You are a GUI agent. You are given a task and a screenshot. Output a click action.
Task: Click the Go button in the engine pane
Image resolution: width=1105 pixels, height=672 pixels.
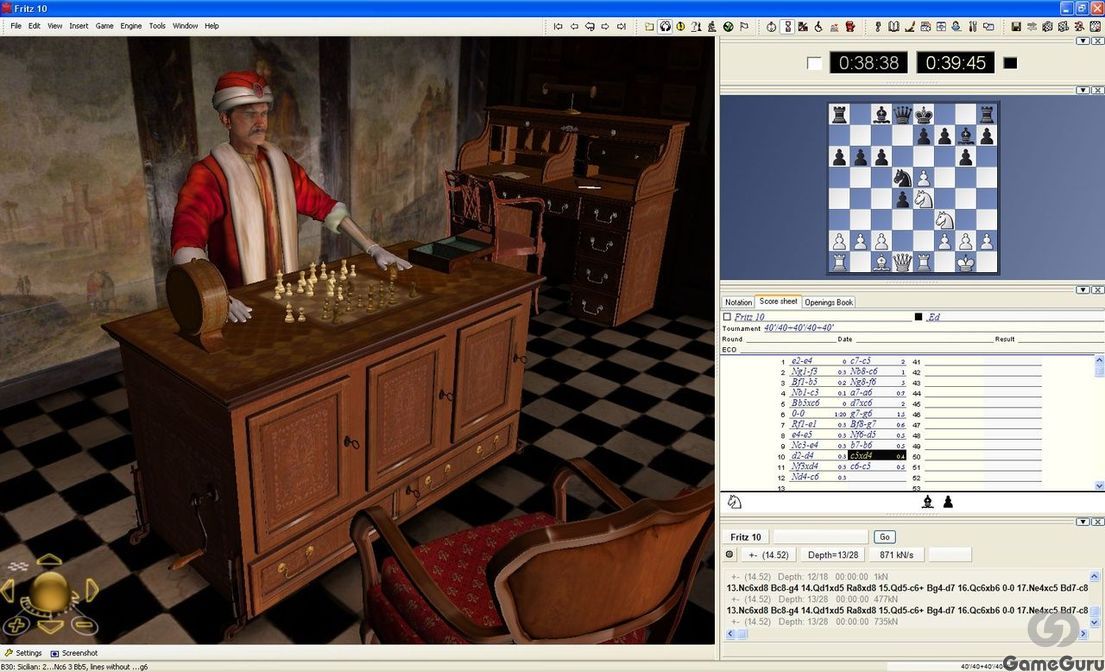(884, 537)
